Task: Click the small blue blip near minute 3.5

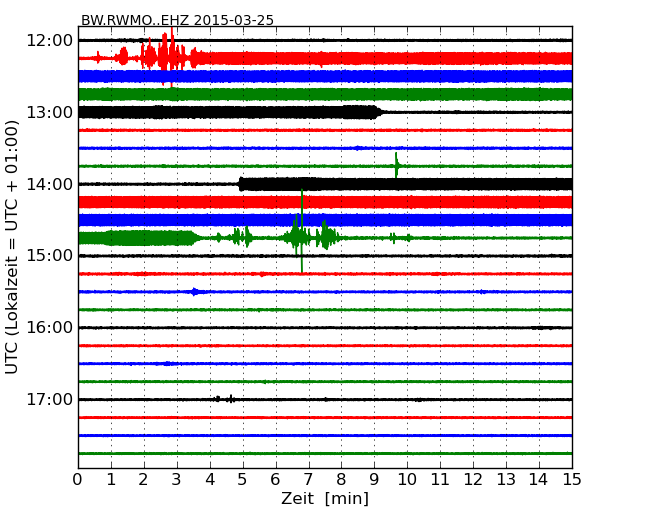Action: [x=194, y=292]
